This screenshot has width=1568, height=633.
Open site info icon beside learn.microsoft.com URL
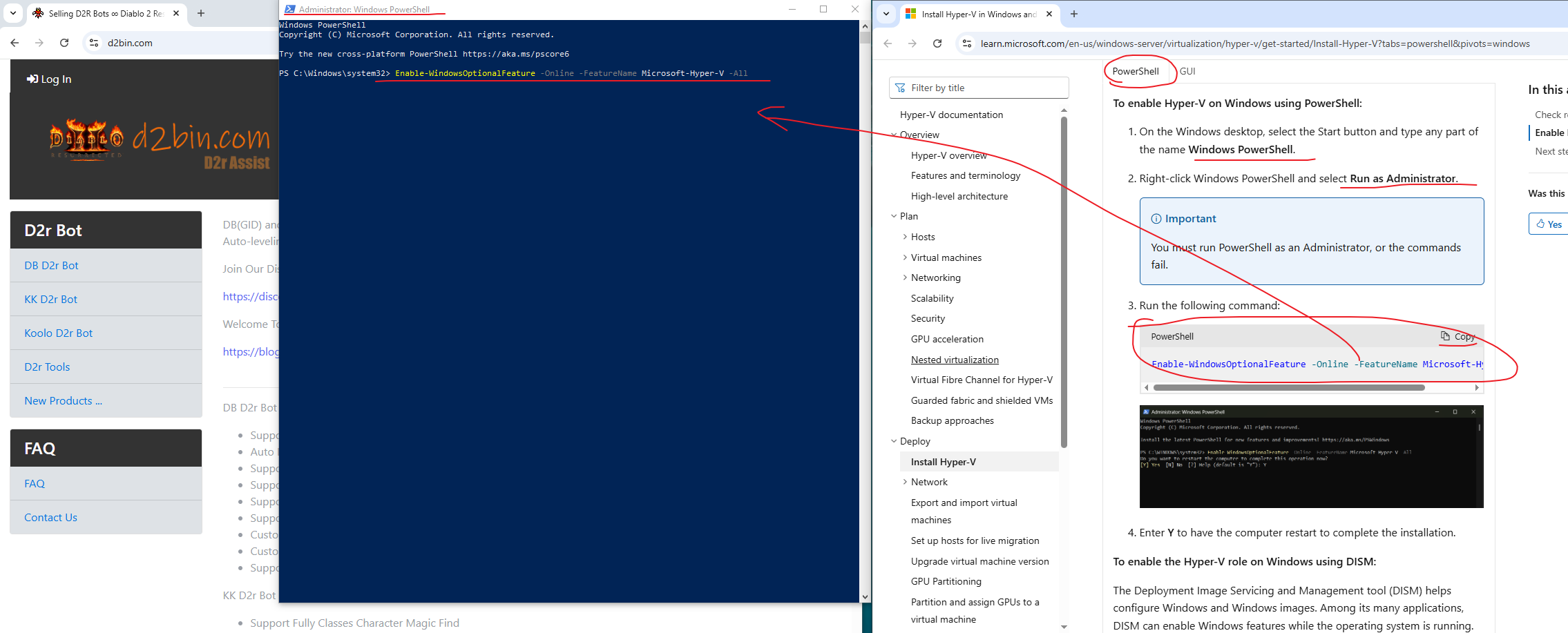point(967,43)
